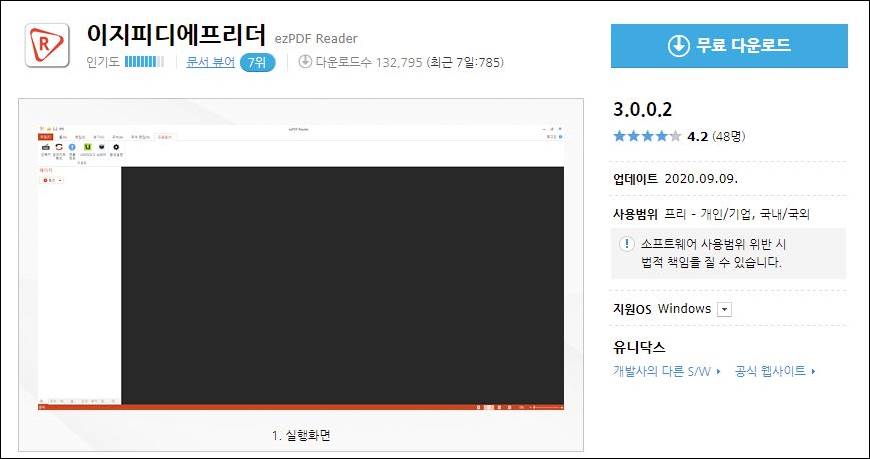870x459 pixels.
Task: Click the green square icon in the screenshot
Action: (87, 147)
